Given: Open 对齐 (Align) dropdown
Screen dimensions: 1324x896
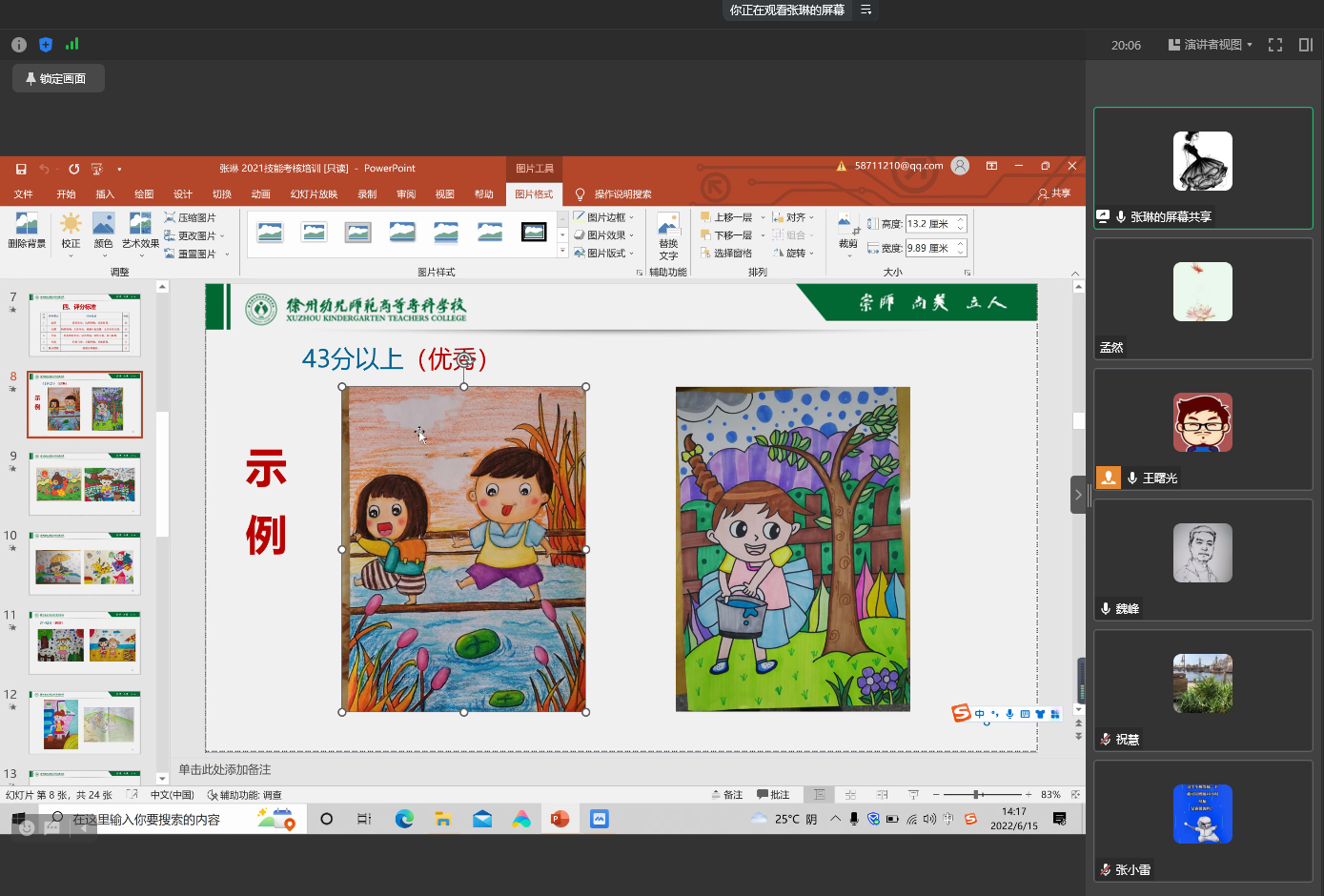Looking at the screenshot, I should [793, 217].
